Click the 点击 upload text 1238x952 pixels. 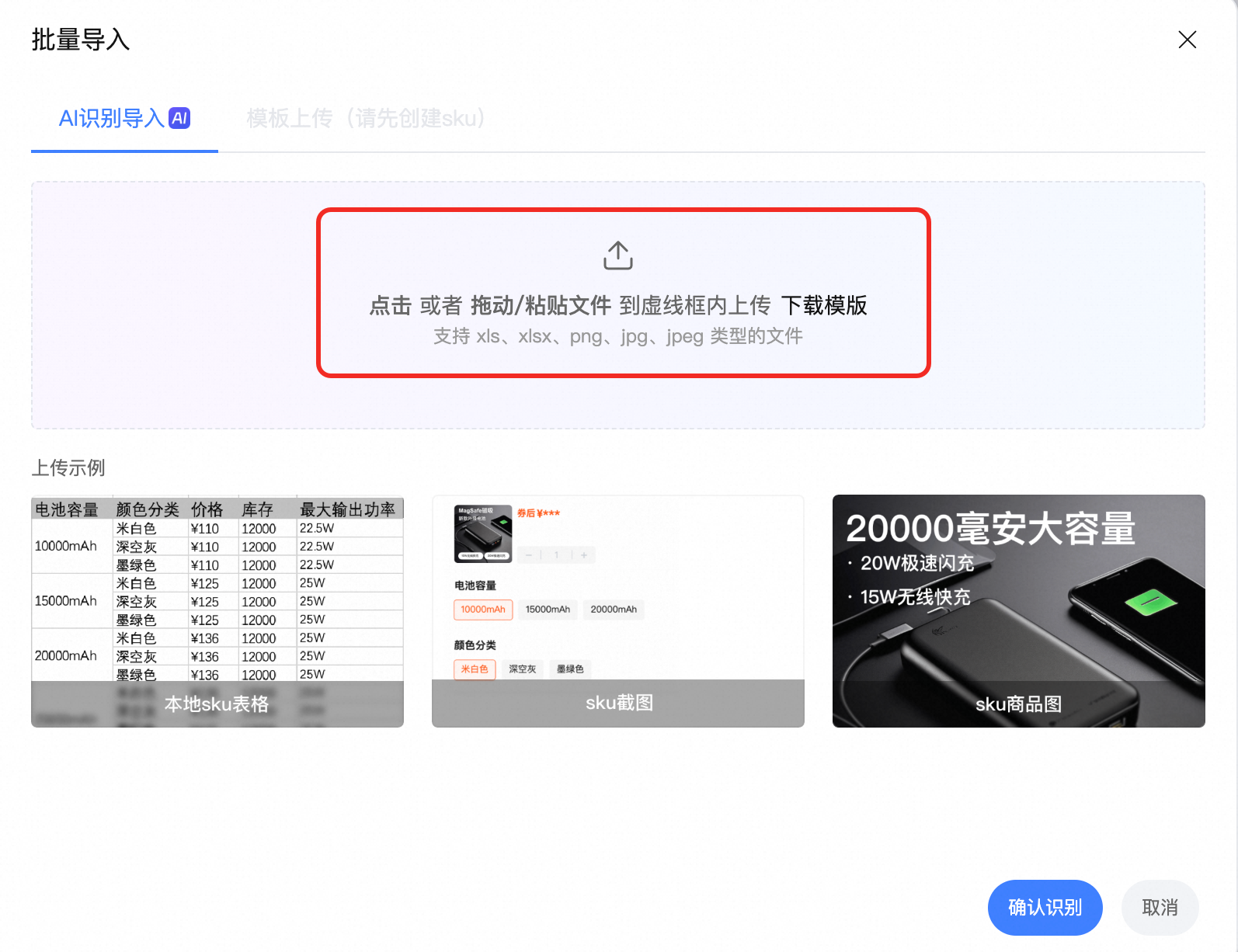(x=391, y=305)
